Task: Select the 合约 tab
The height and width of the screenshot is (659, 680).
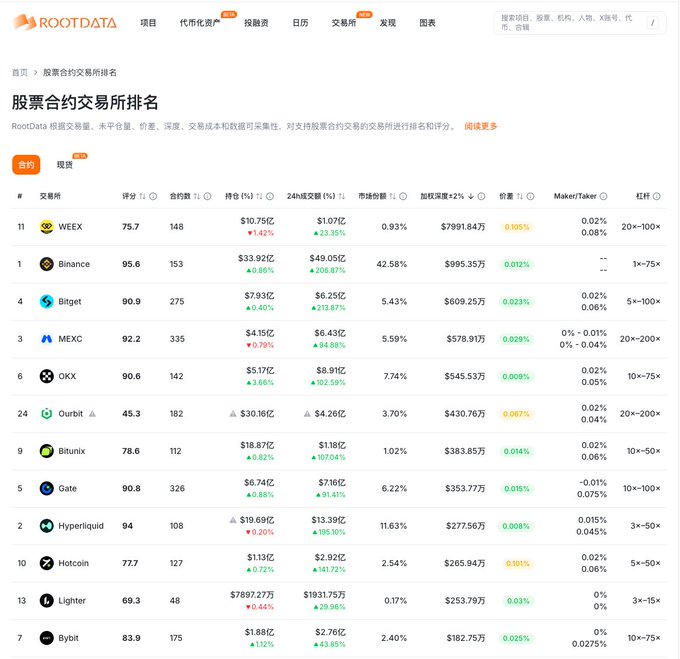Action: pos(26,165)
